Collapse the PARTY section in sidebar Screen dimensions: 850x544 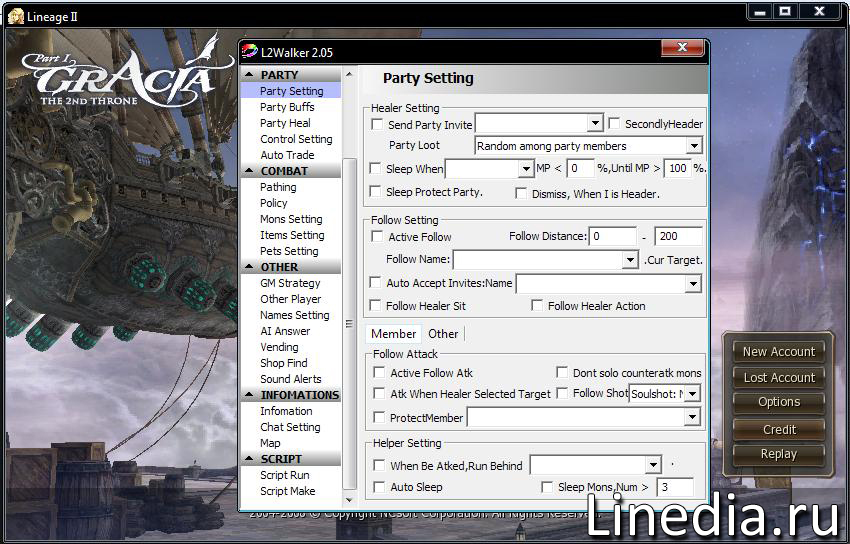250,75
